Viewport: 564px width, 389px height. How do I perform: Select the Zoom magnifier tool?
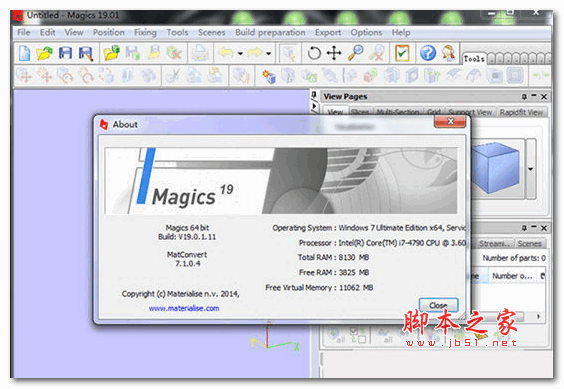tap(356, 53)
